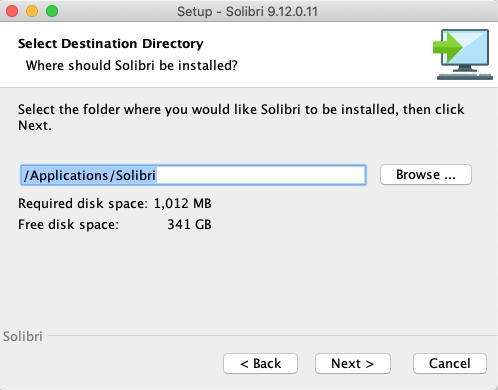Click the 1,012 MB required space value

click(182, 204)
